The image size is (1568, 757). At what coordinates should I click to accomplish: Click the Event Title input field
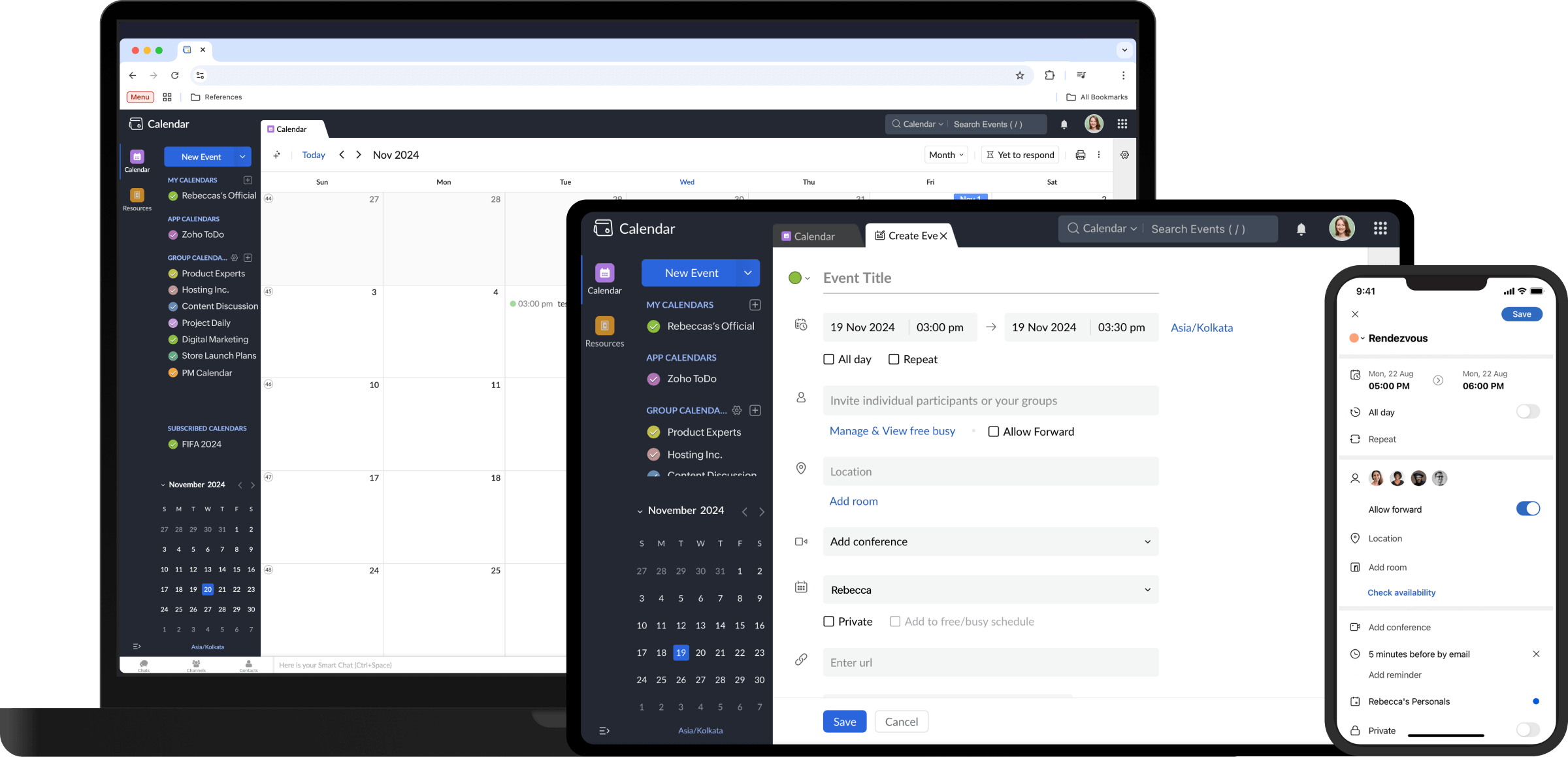[990, 278]
